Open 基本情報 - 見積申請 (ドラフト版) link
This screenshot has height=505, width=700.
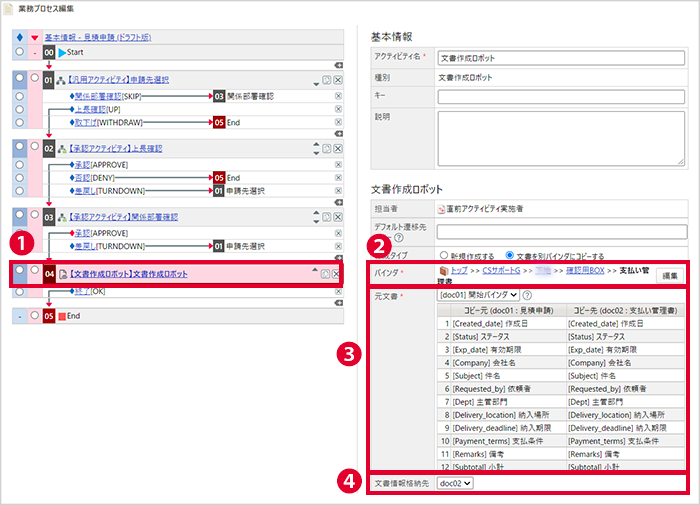point(98,38)
